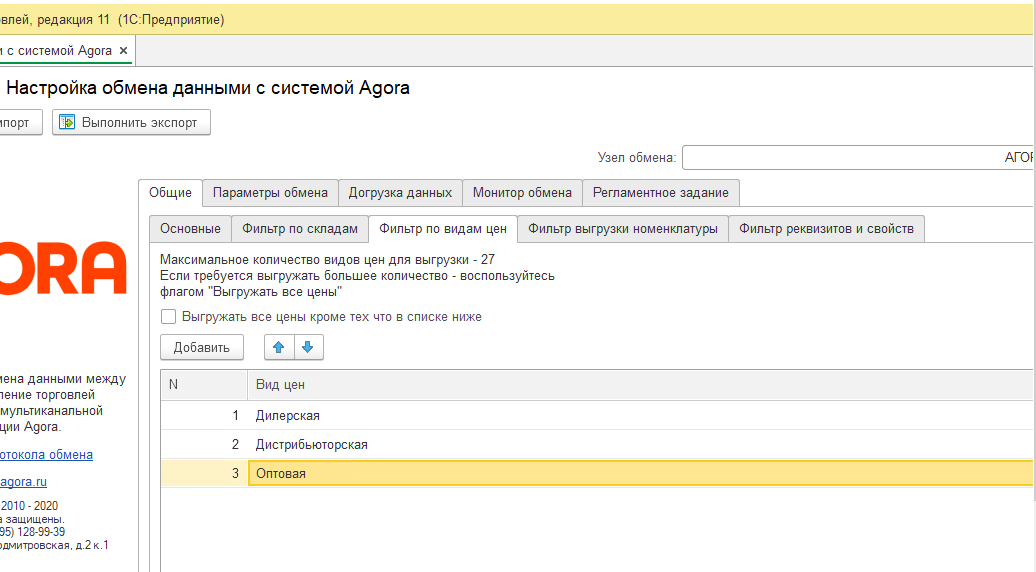Go to the Регламентное задание tab
Viewport: 1036px width, 572px height.
[661, 193]
